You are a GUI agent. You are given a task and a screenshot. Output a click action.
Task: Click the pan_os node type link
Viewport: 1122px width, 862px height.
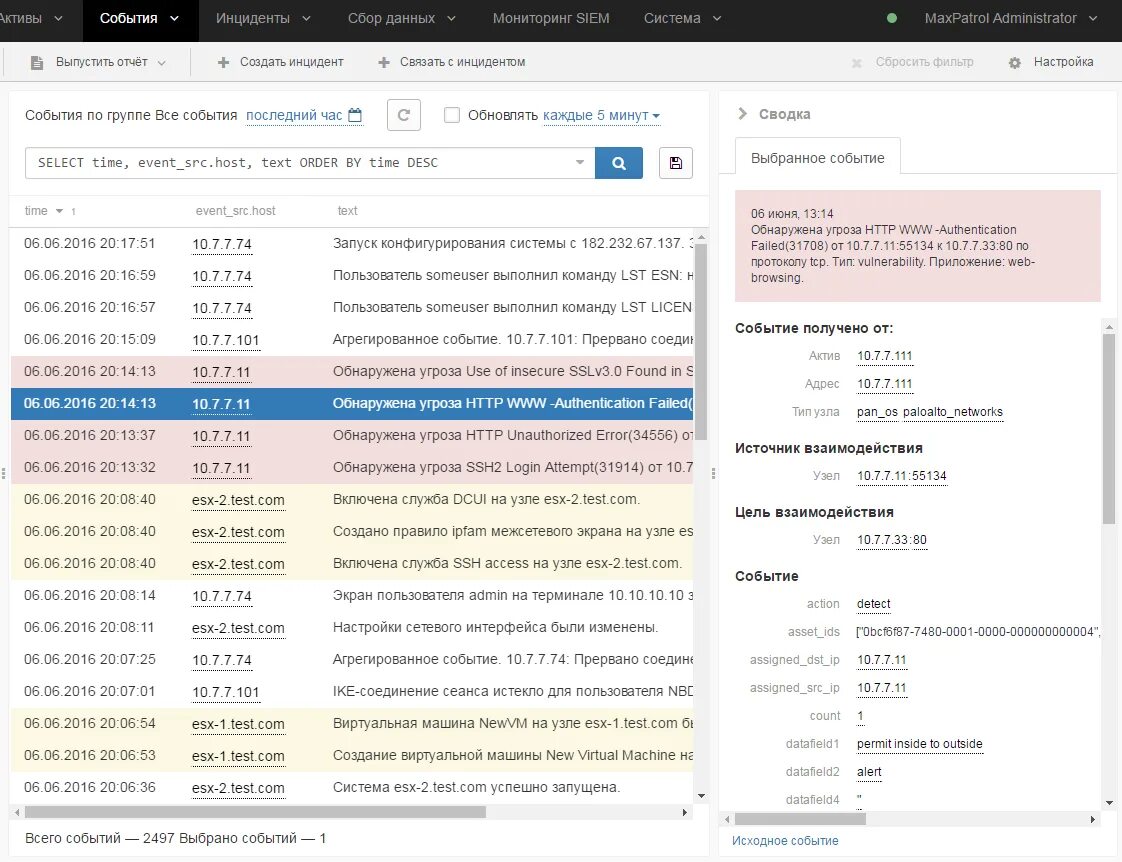[x=877, y=412]
